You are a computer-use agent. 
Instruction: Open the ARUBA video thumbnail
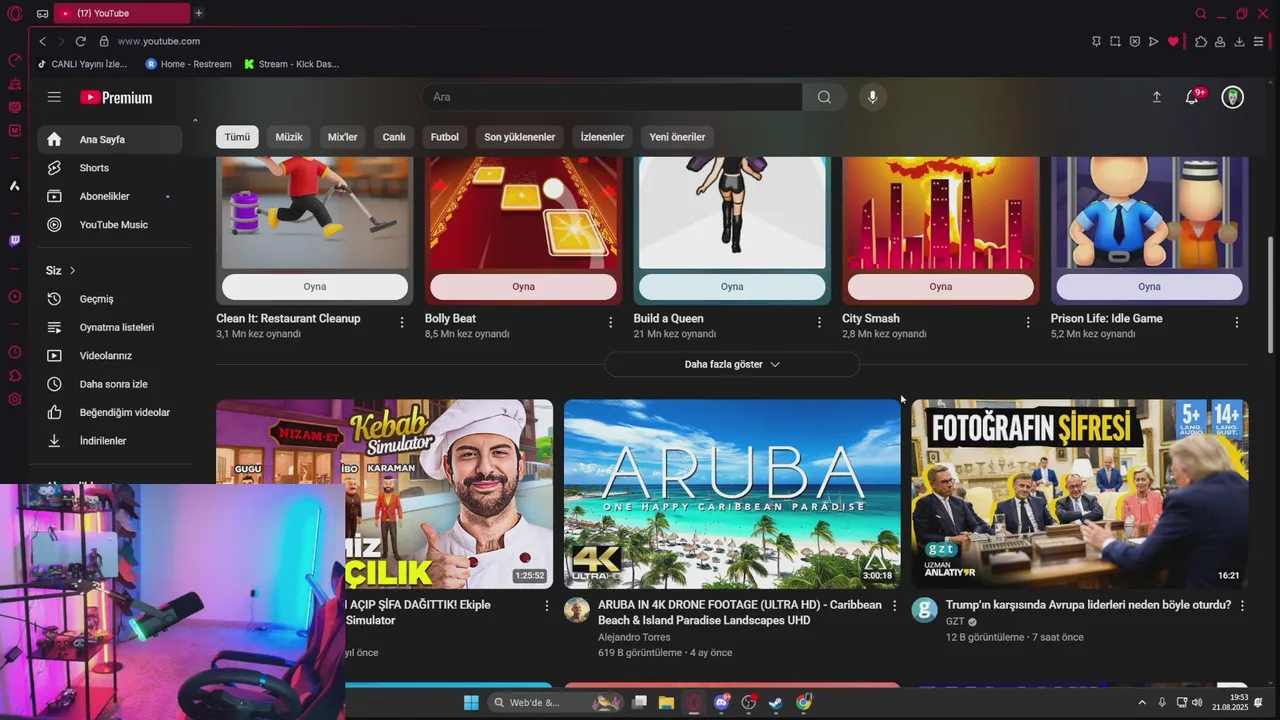(732, 494)
